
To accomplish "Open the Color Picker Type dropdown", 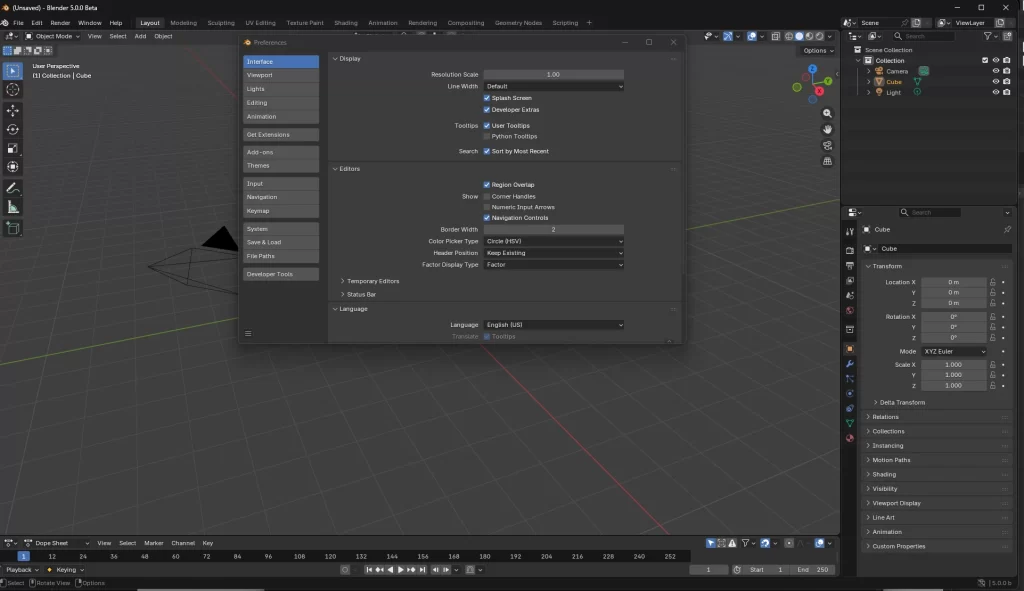I will point(554,241).
